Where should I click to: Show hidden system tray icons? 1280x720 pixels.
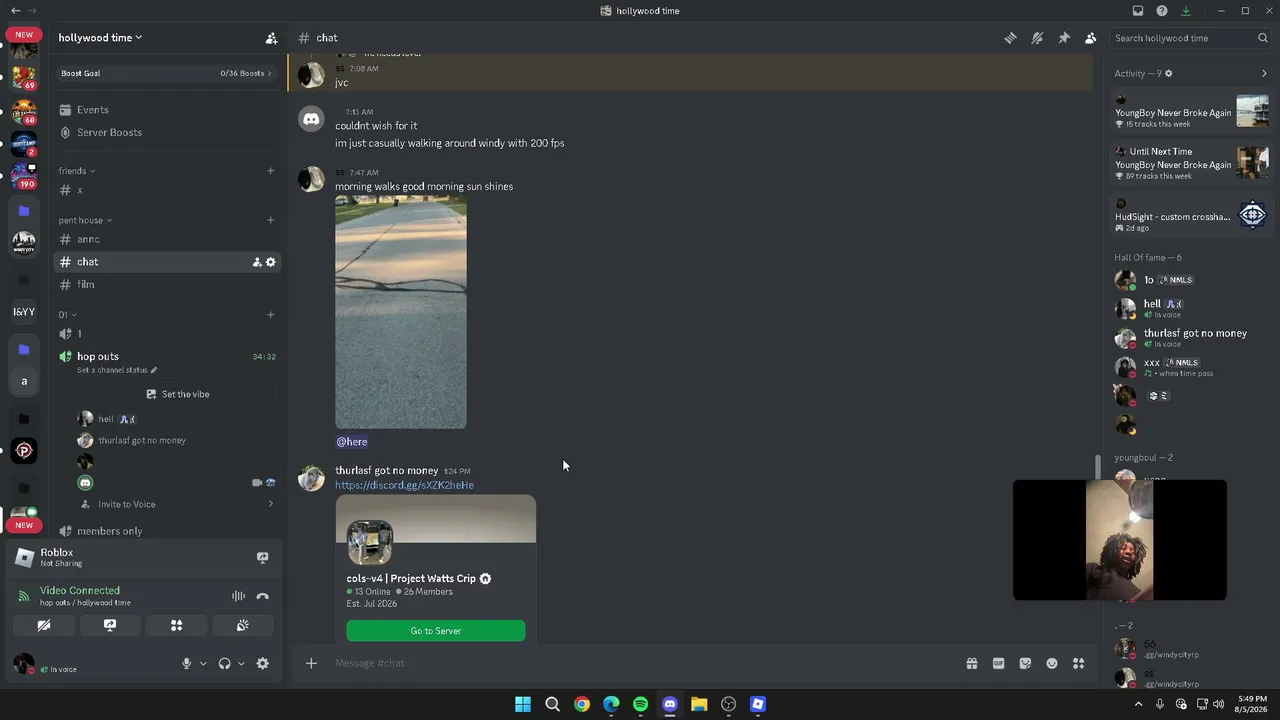point(1138,704)
